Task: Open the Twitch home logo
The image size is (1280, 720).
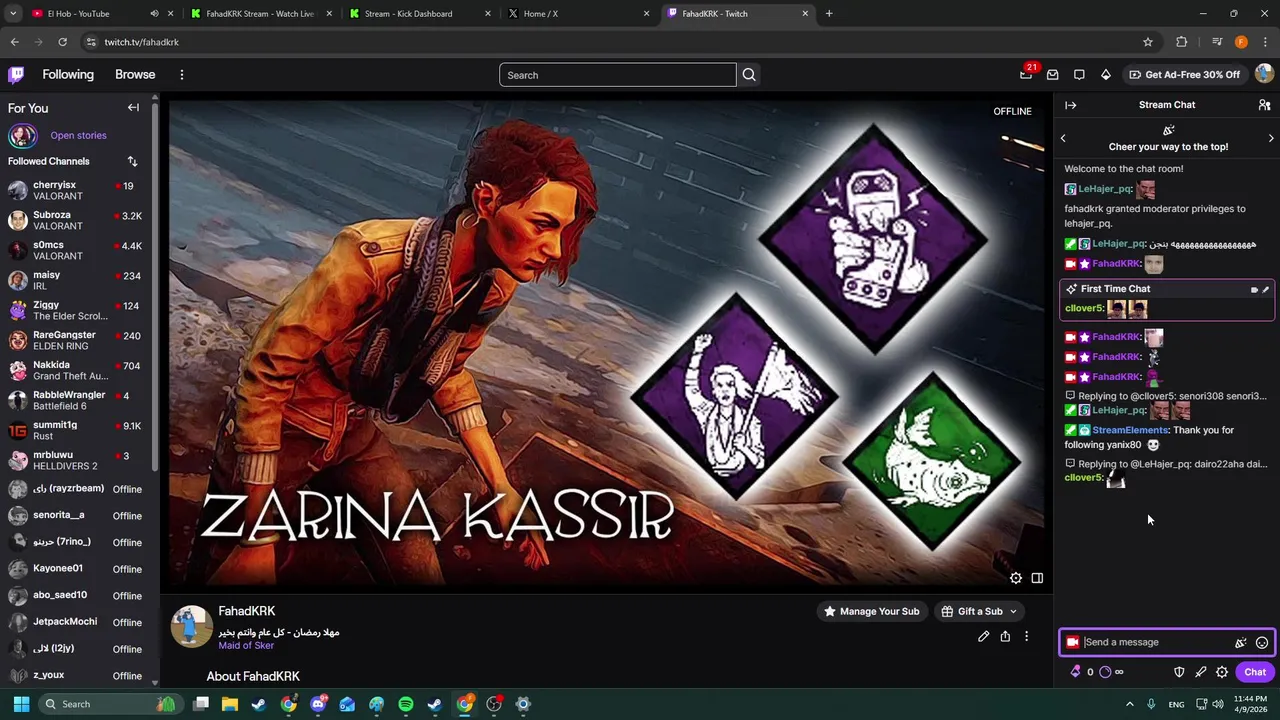Action: tap(16, 74)
